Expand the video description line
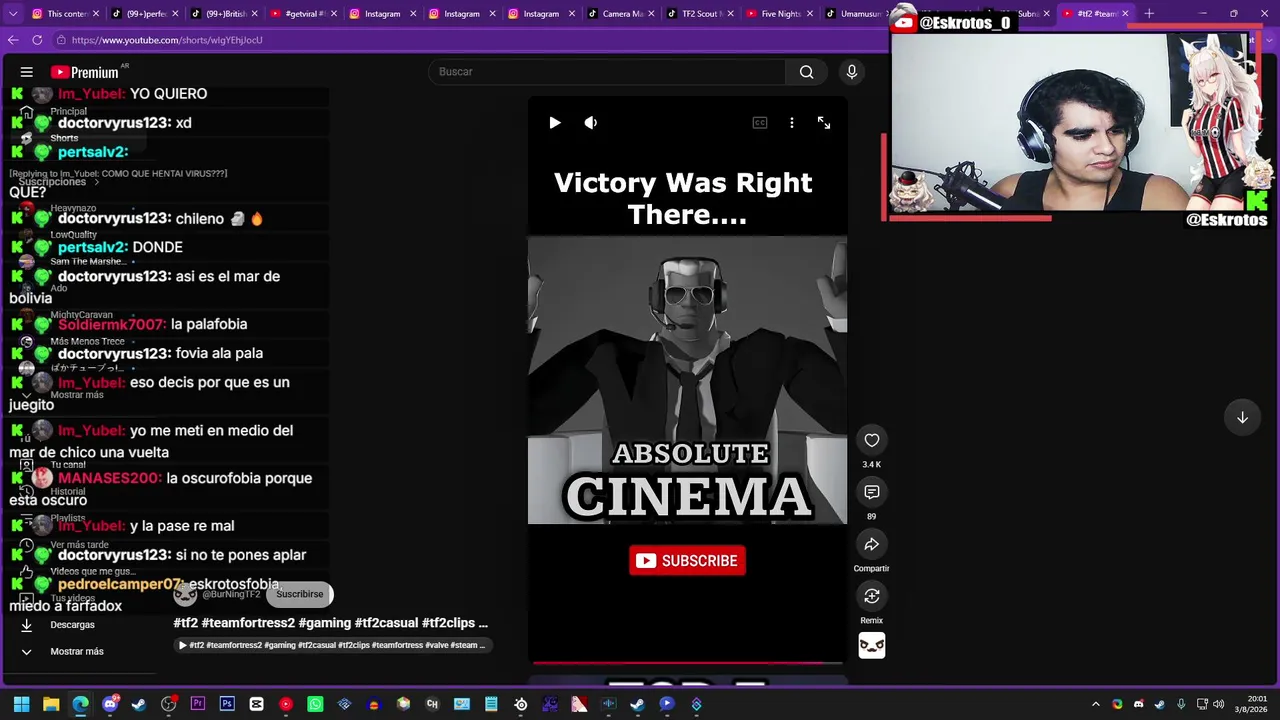The image size is (1280, 720). (333, 645)
